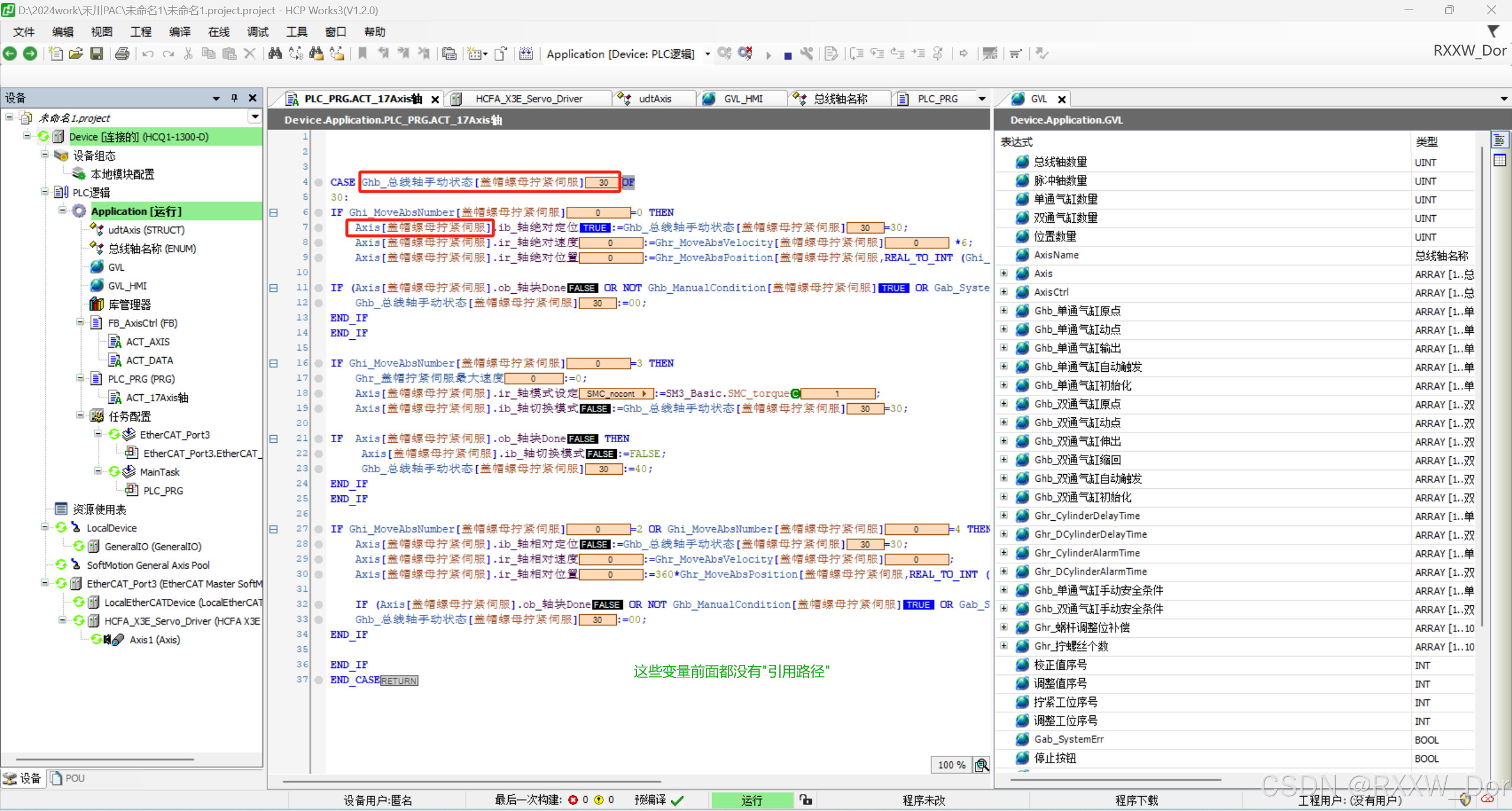The height and width of the screenshot is (811, 1512).
Task: Click the Logout icon with red X
Action: pos(746,53)
